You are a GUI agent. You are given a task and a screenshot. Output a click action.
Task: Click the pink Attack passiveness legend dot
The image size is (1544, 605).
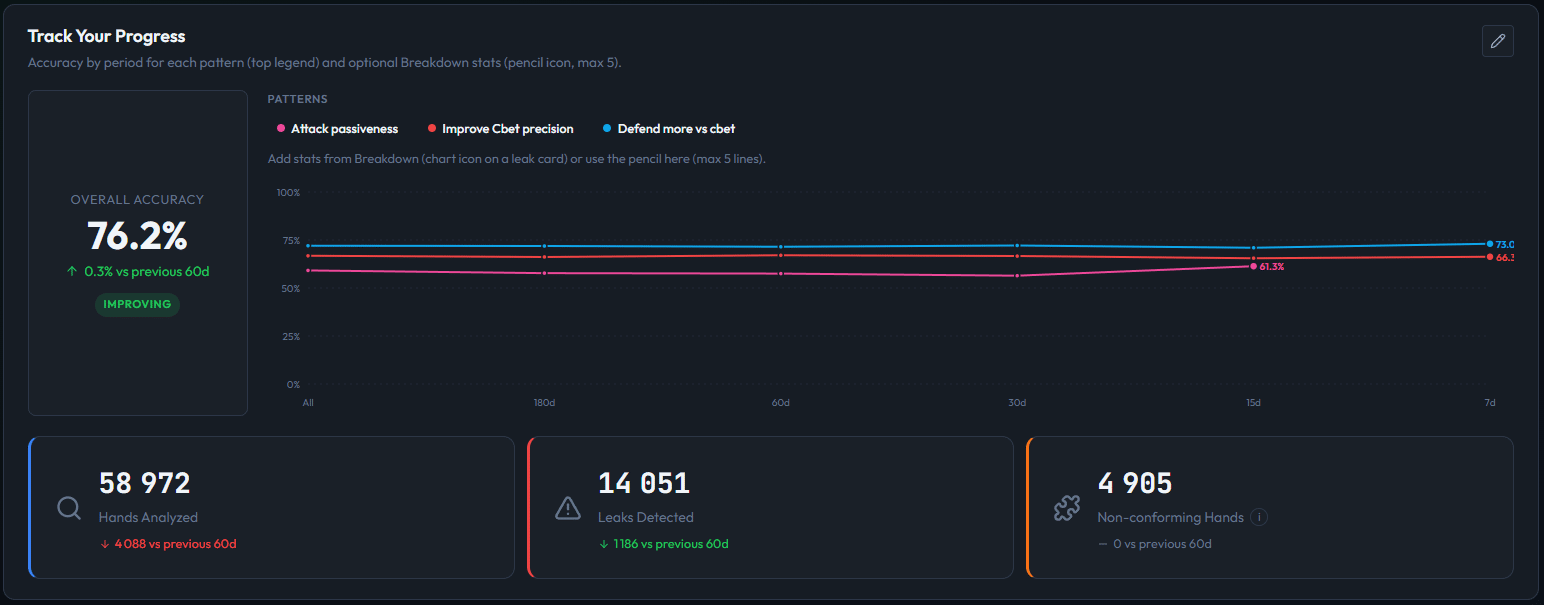tap(281, 129)
